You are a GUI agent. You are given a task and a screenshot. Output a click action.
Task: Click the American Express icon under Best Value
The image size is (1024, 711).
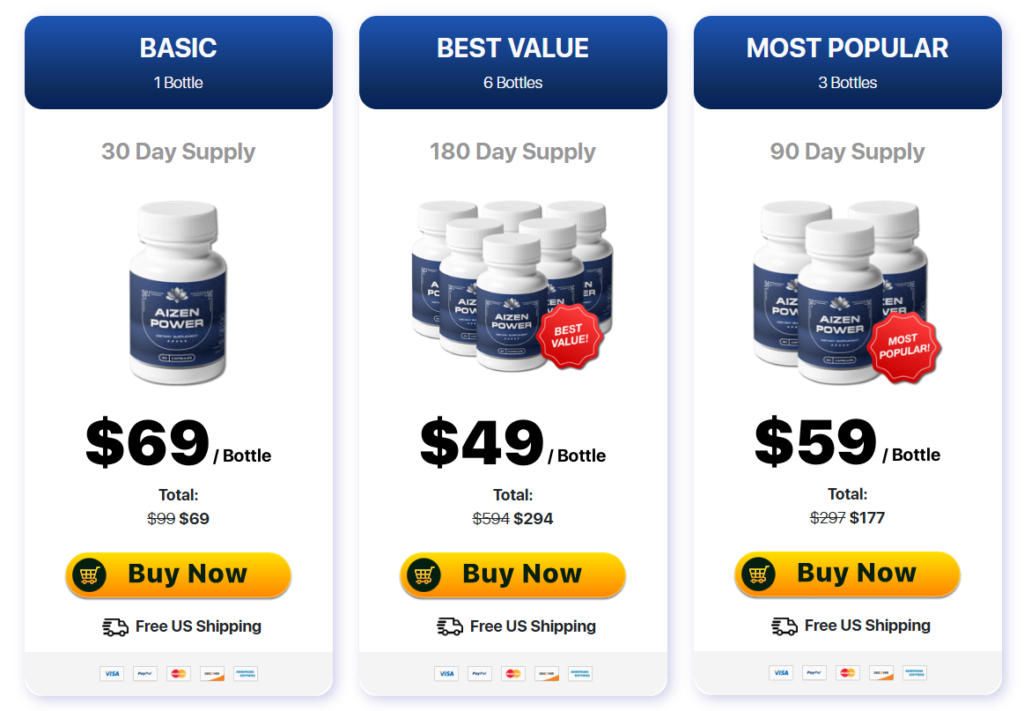point(580,674)
